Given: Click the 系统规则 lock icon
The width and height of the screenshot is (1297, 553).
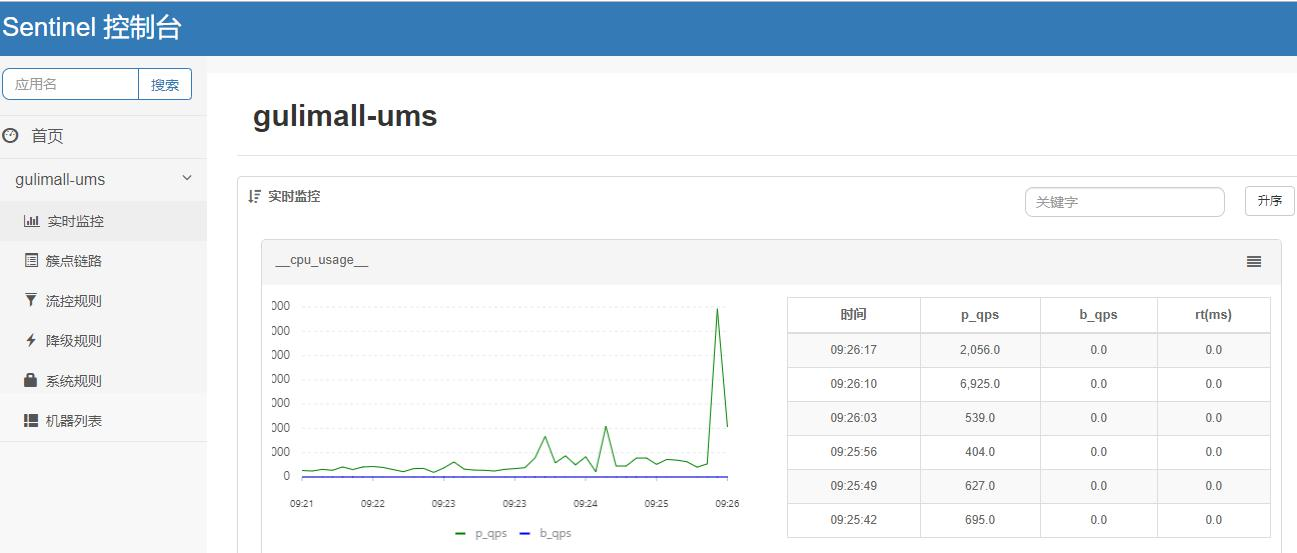Looking at the screenshot, I should click(x=31, y=380).
